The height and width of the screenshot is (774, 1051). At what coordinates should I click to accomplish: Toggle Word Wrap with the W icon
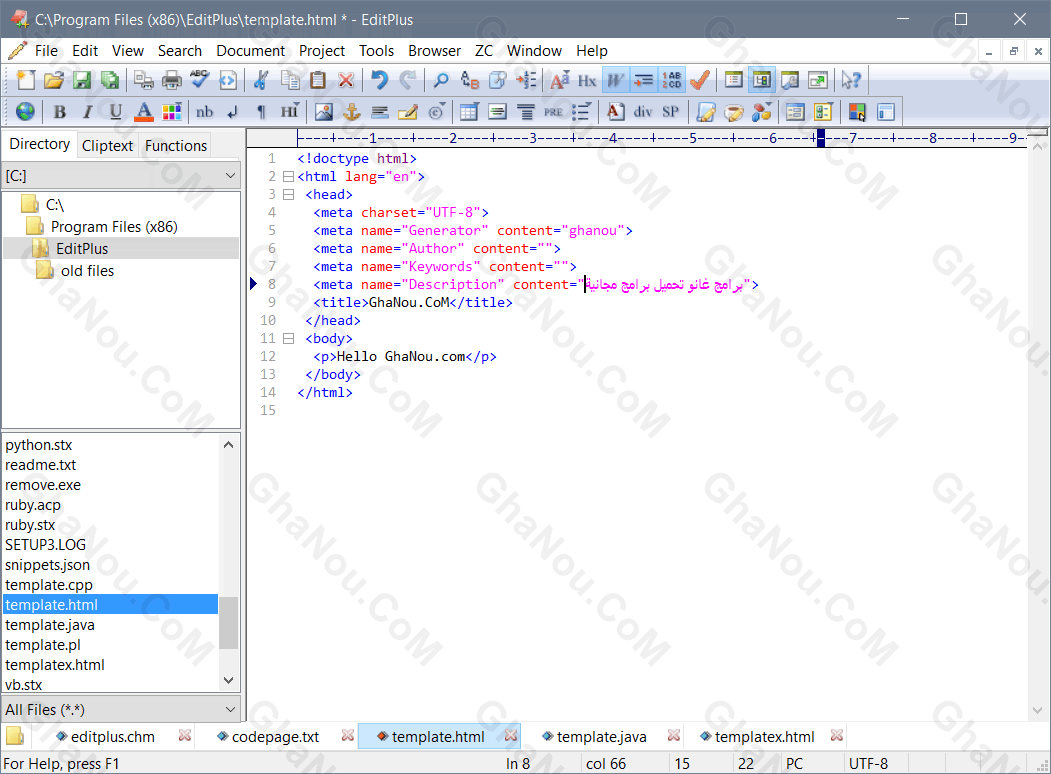coord(615,80)
